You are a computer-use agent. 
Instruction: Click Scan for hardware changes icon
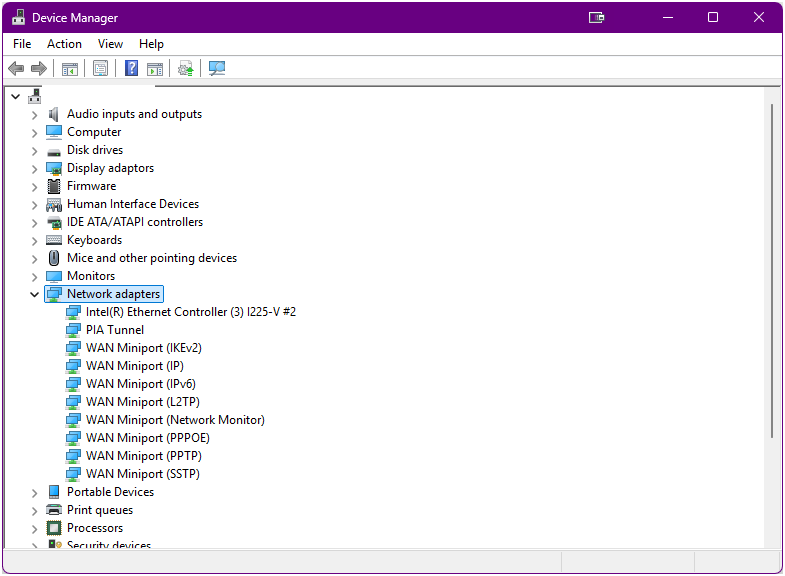pyautogui.click(x=217, y=69)
